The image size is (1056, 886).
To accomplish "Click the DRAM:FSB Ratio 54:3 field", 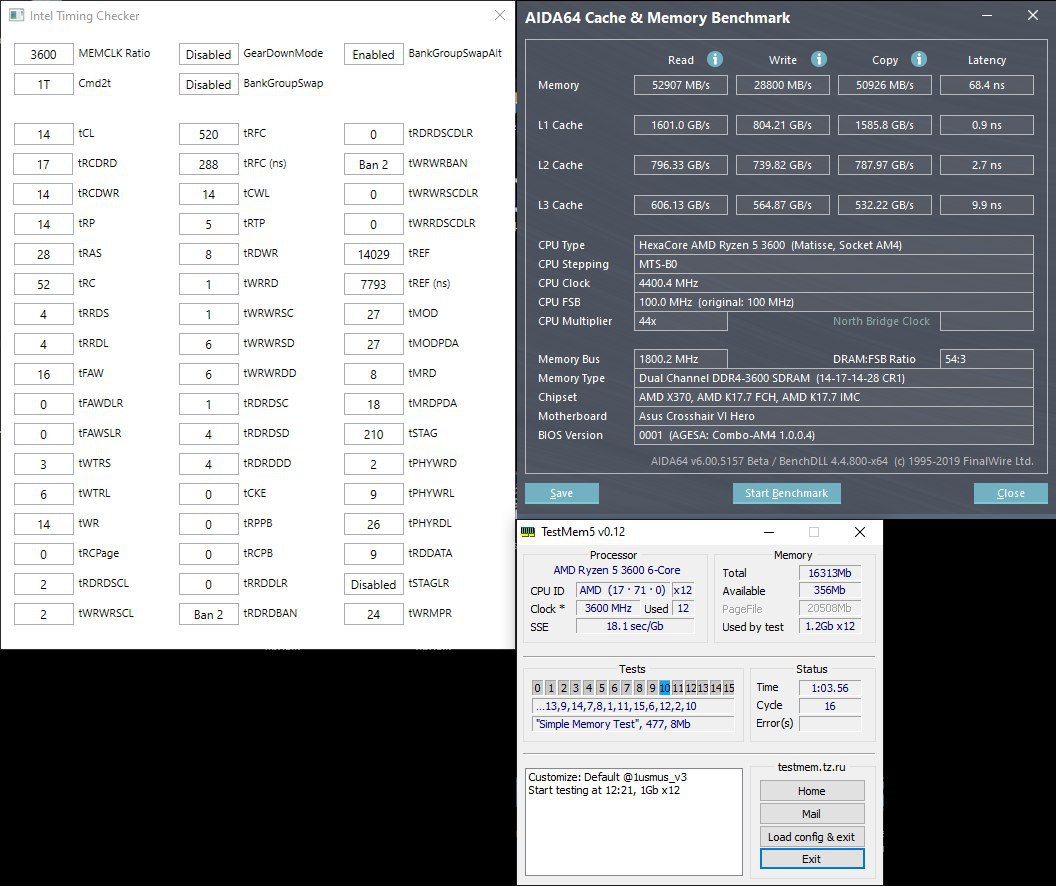I will tap(987, 359).
